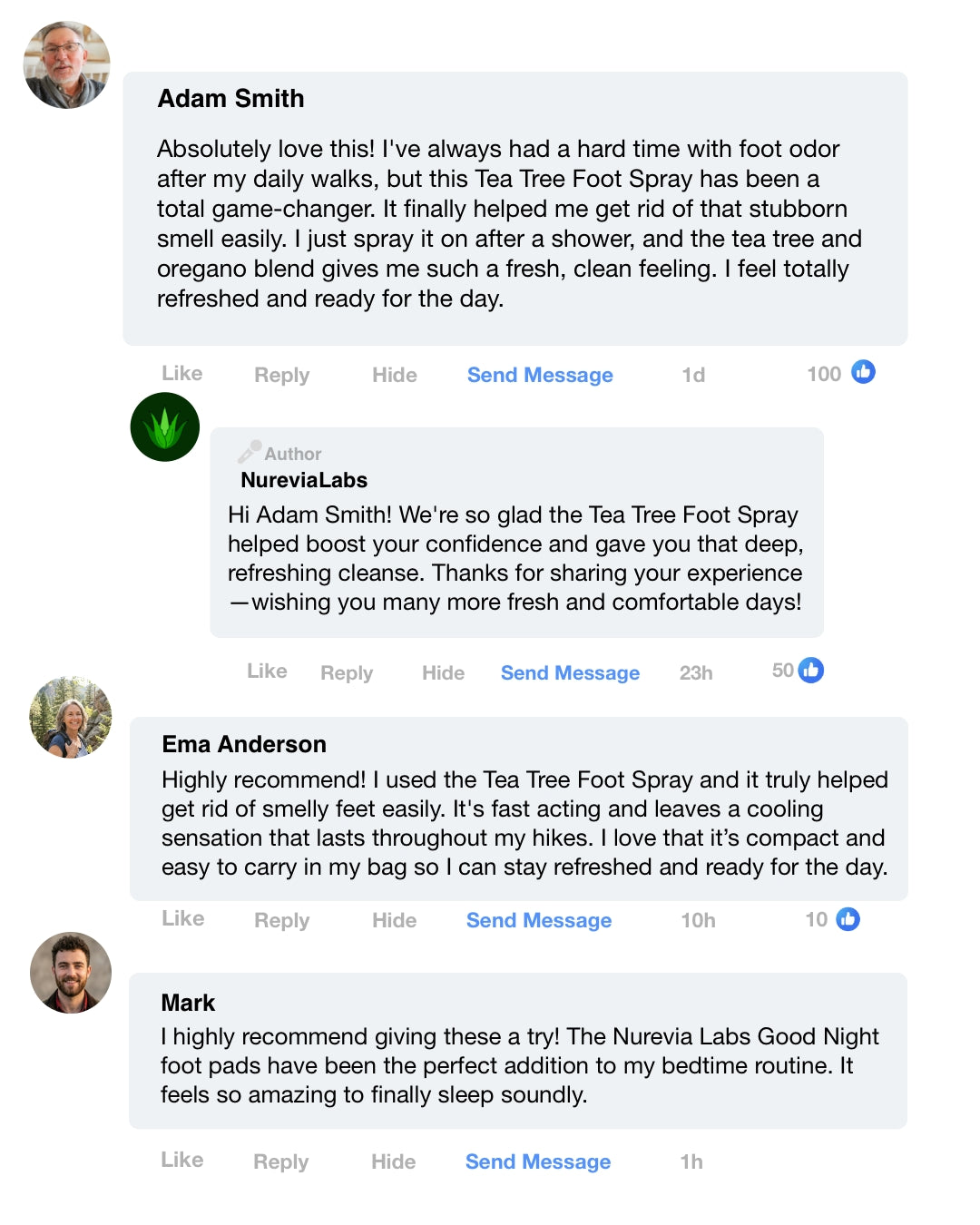Reply to Ema Anderson's comment
This screenshot has height=1225, width=980.
(x=281, y=921)
